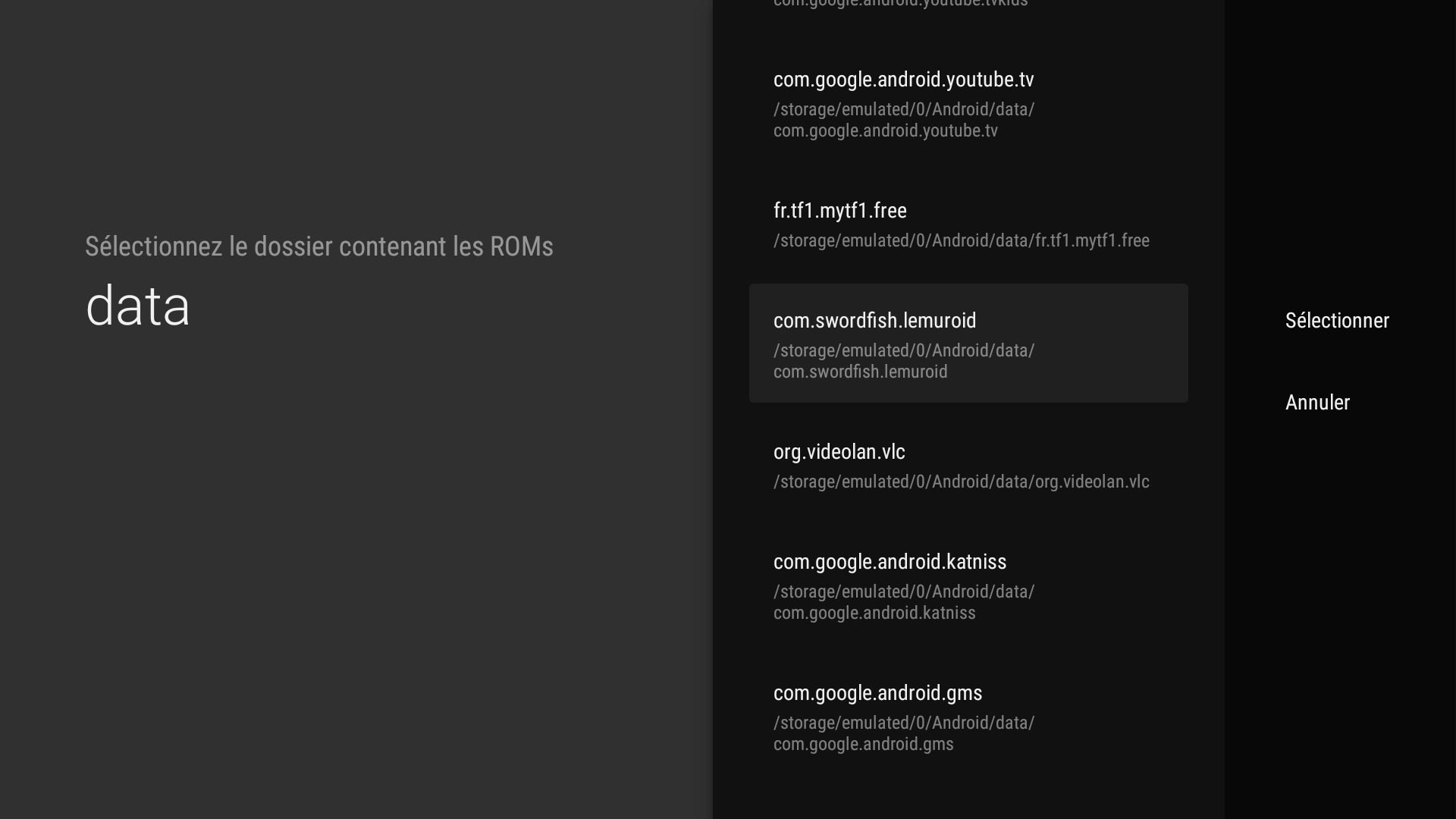Click the Sélectionner button
The height and width of the screenshot is (819, 1456).
1337,320
